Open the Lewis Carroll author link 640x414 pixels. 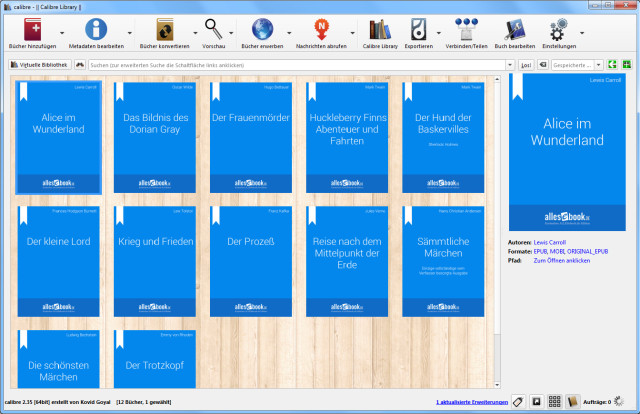coord(550,242)
